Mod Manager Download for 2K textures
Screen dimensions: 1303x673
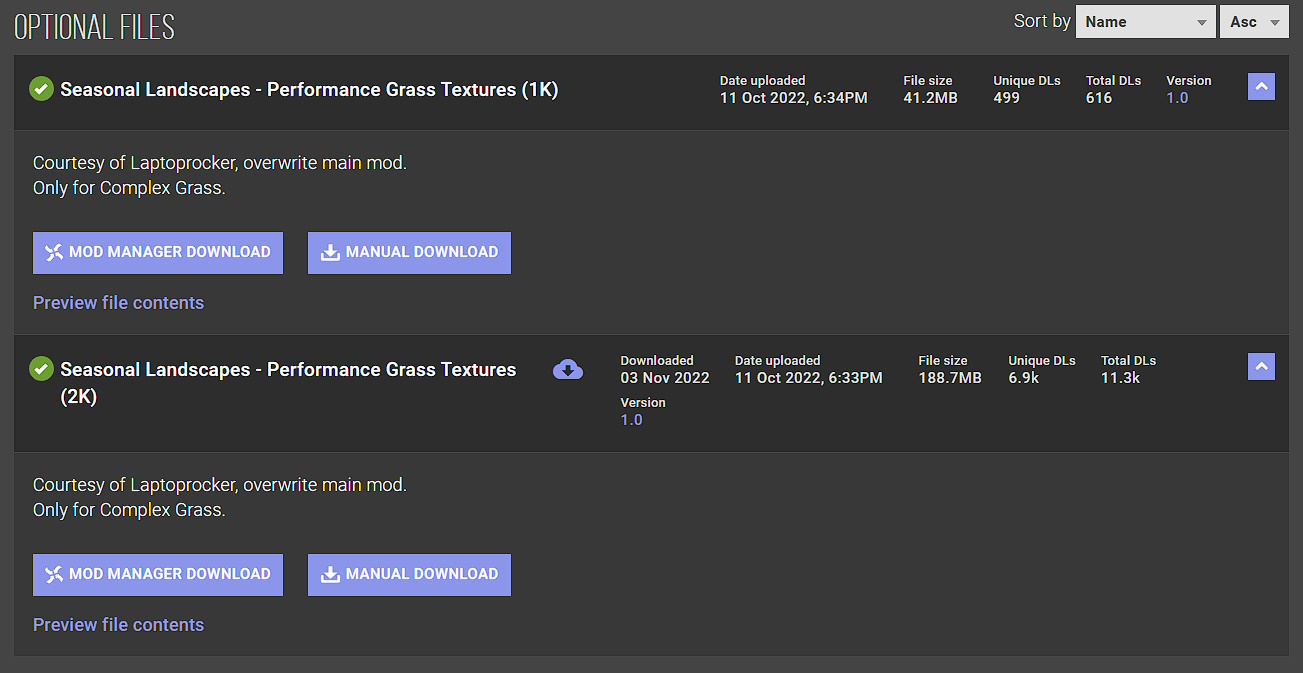[158, 575]
